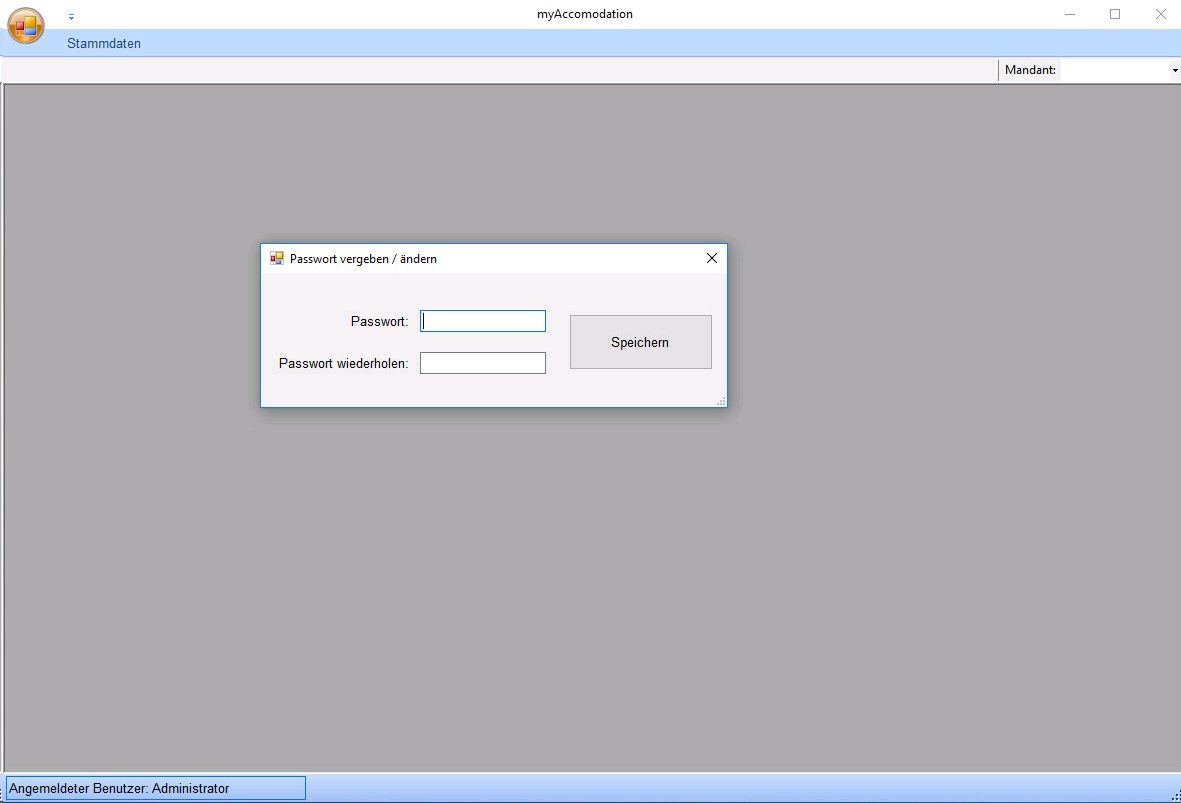This screenshot has width=1181, height=803.
Task: Click the main window's bottom-right resize grip
Action: pyautogui.click(x=1174, y=796)
